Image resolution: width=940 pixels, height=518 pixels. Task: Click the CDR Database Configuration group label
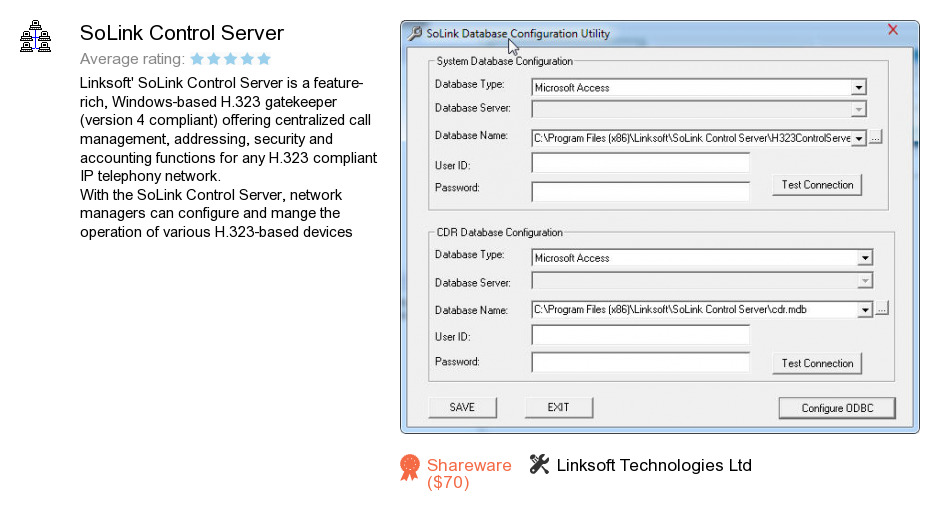[499, 233]
